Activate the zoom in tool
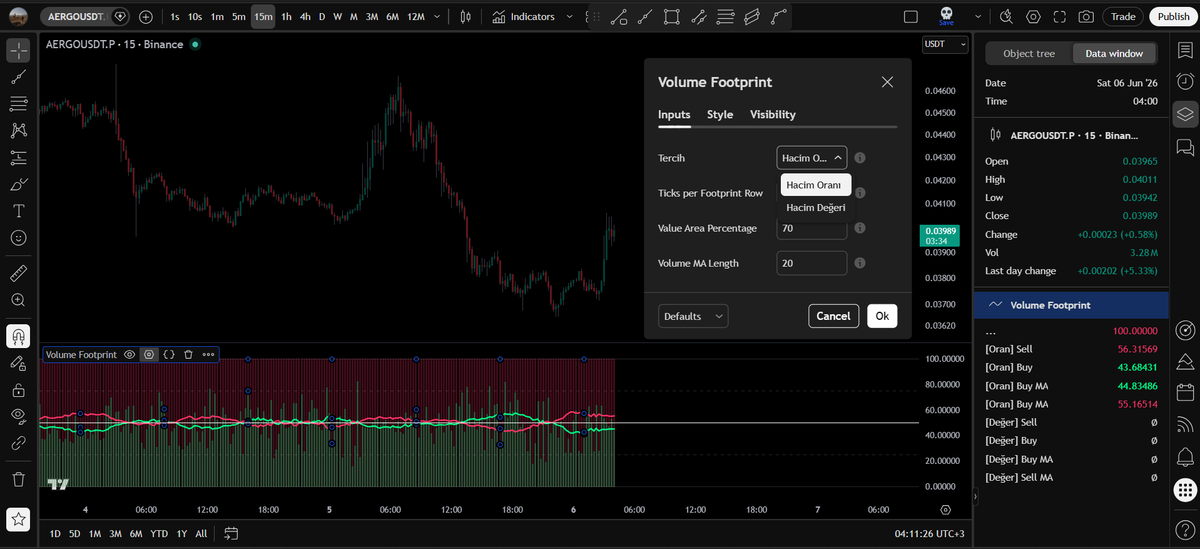The width and height of the screenshot is (1200, 549). click(18, 300)
